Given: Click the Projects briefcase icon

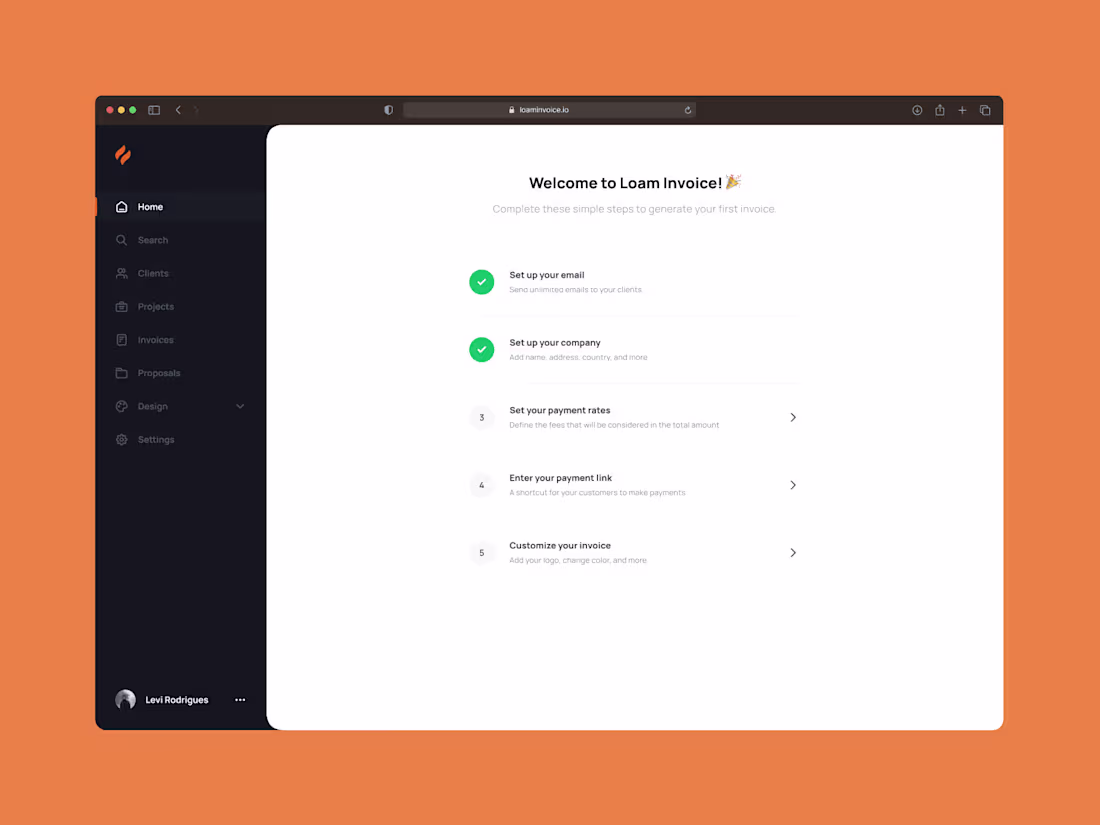Looking at the screenshot, I should click(121, 307).
